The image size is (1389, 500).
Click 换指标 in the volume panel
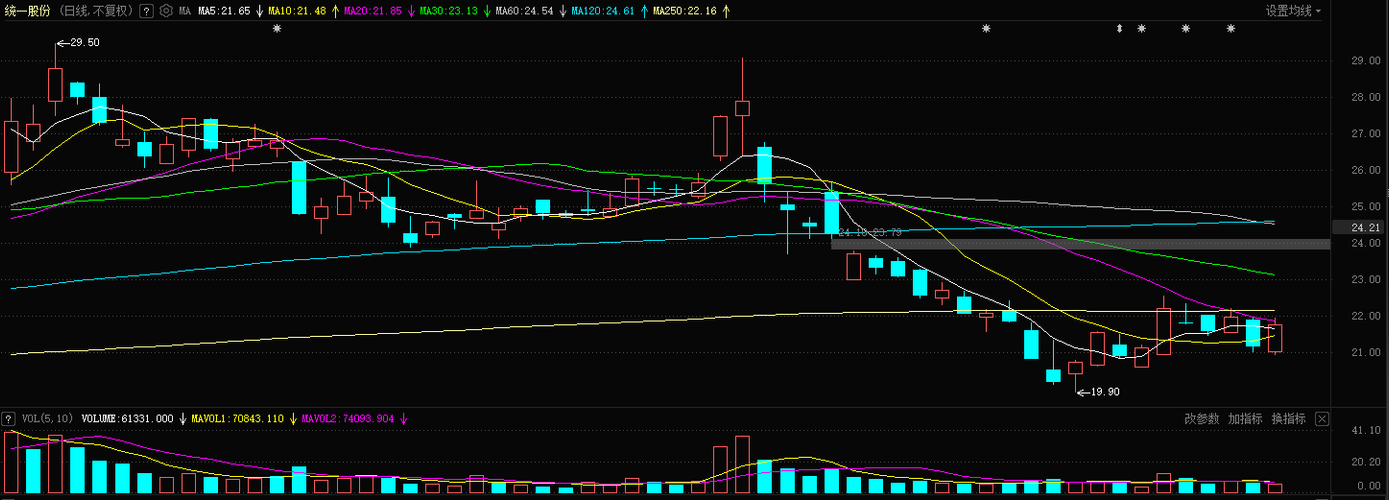1288,419
